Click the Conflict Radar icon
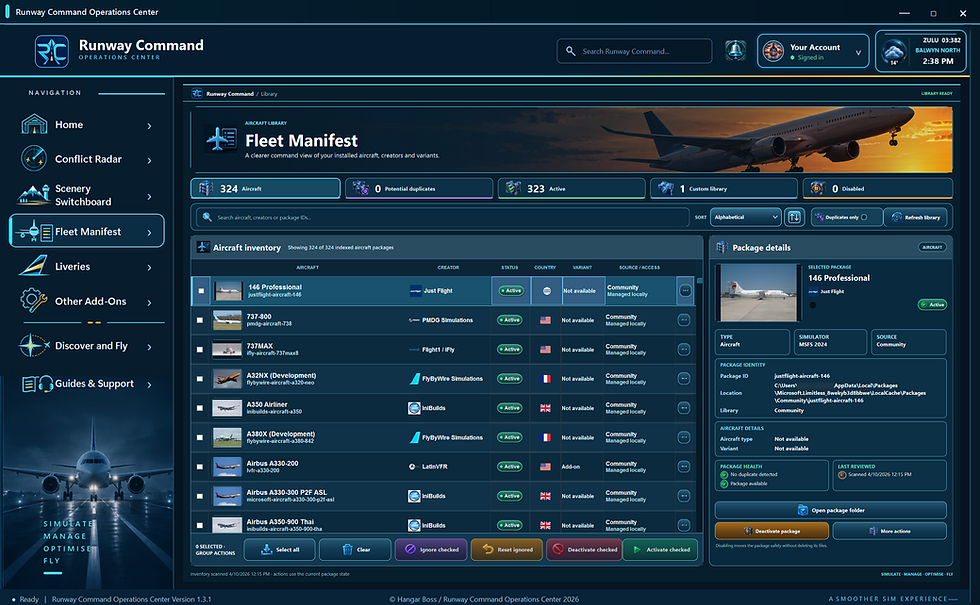This screenshot has height=605, width=980. pos(34,159)
